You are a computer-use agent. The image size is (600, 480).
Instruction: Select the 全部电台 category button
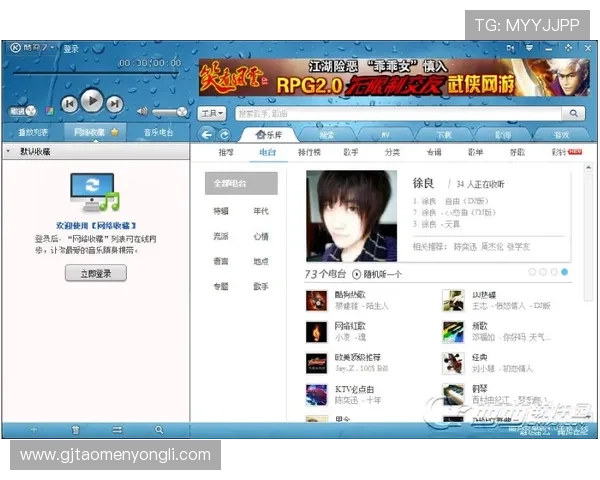(x=241, y=183)
